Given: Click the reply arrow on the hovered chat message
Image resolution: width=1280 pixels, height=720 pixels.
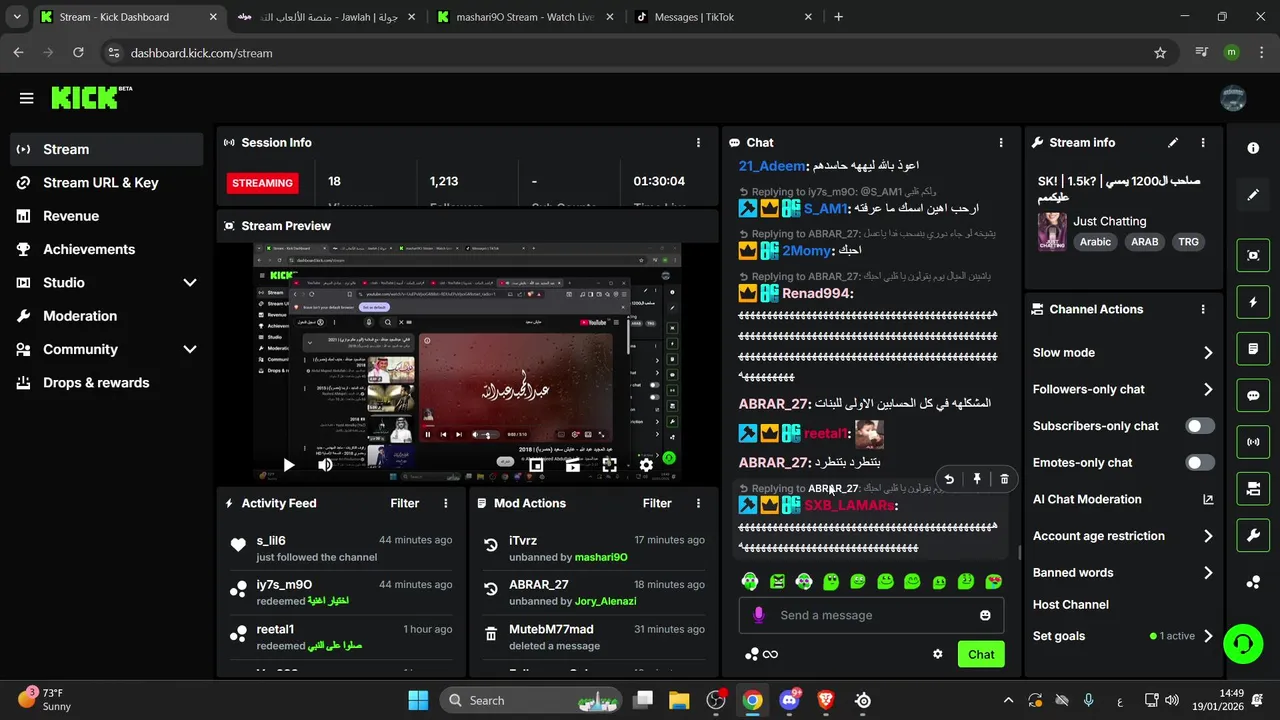Looking at the screenshot, I should pos(949,479).
